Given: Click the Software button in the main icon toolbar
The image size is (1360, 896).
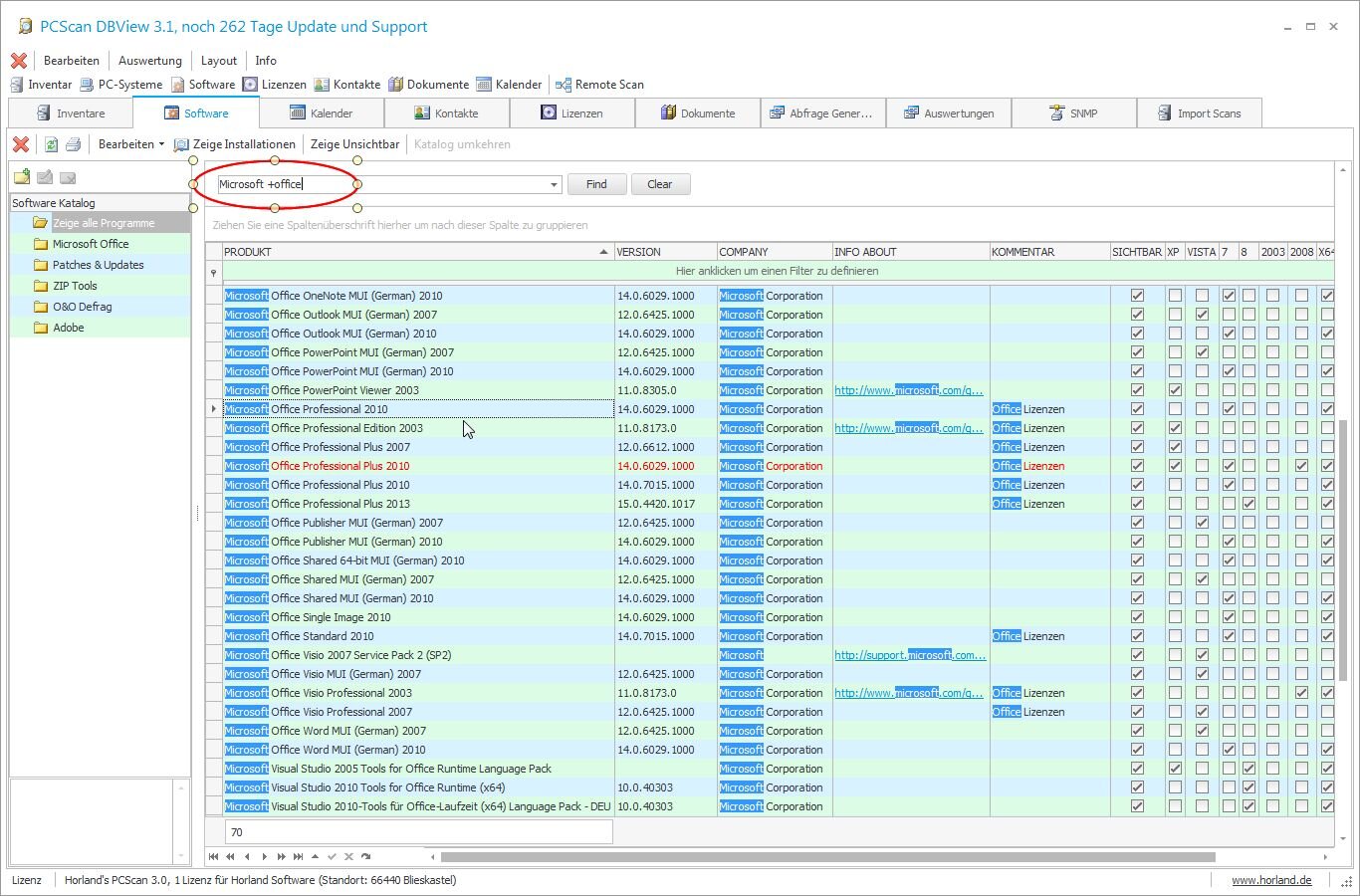Looking at the screenshot, I should click(203, 85).
